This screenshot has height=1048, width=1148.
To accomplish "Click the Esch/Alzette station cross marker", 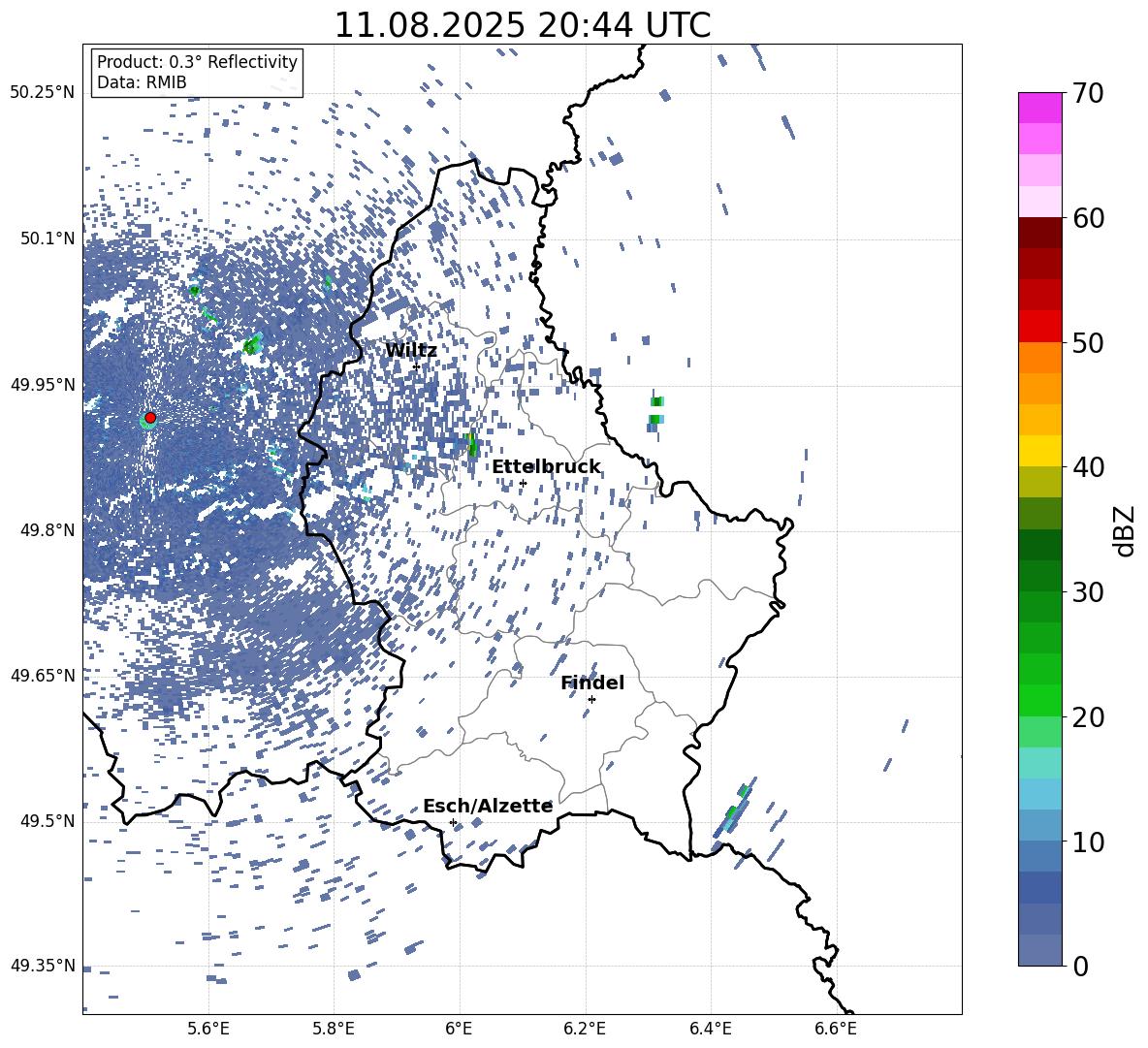I will click(x=453, y=822).
